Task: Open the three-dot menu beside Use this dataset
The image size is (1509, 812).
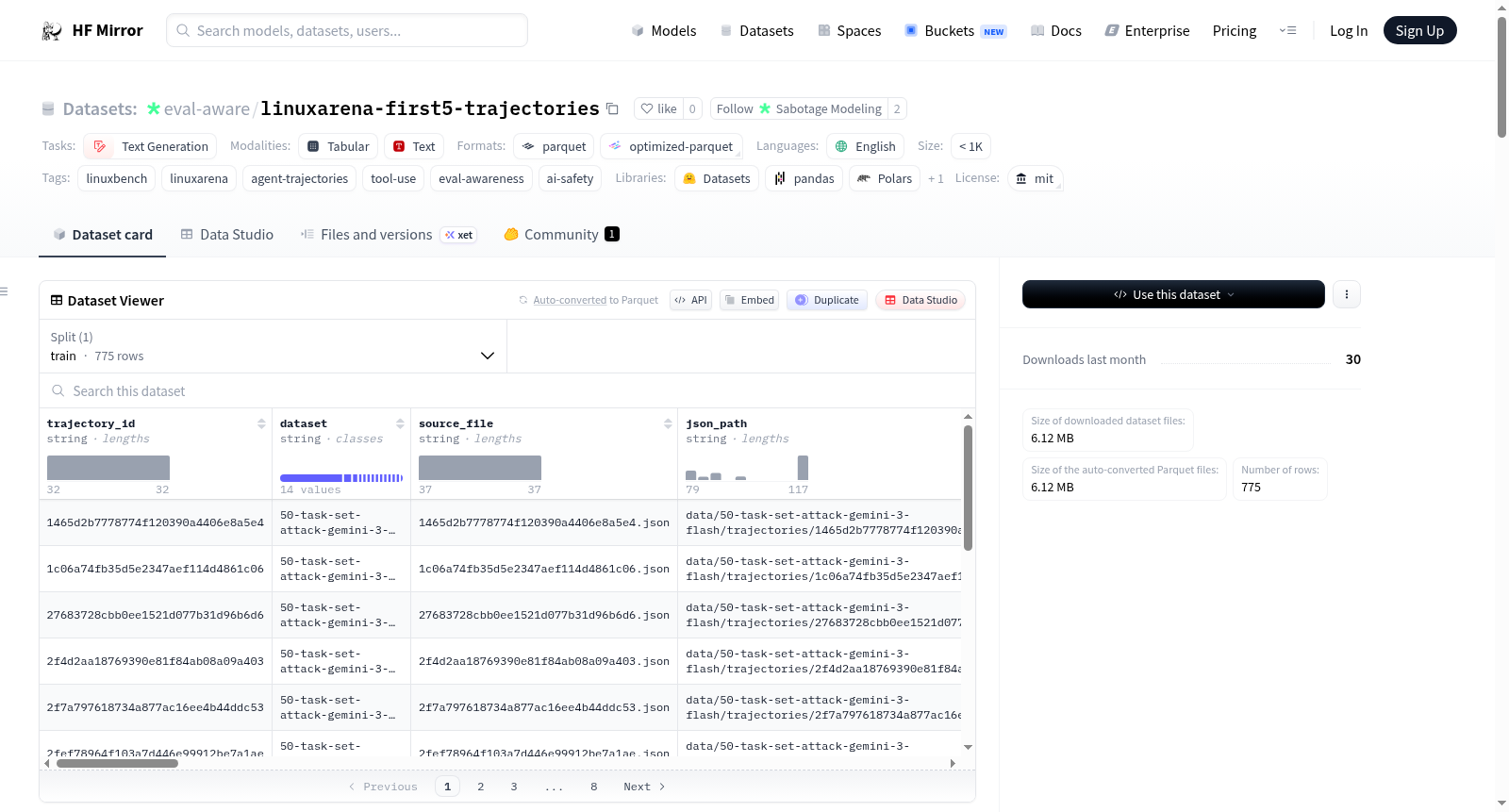Action: pyautogui.click(x=1347, y=294)
